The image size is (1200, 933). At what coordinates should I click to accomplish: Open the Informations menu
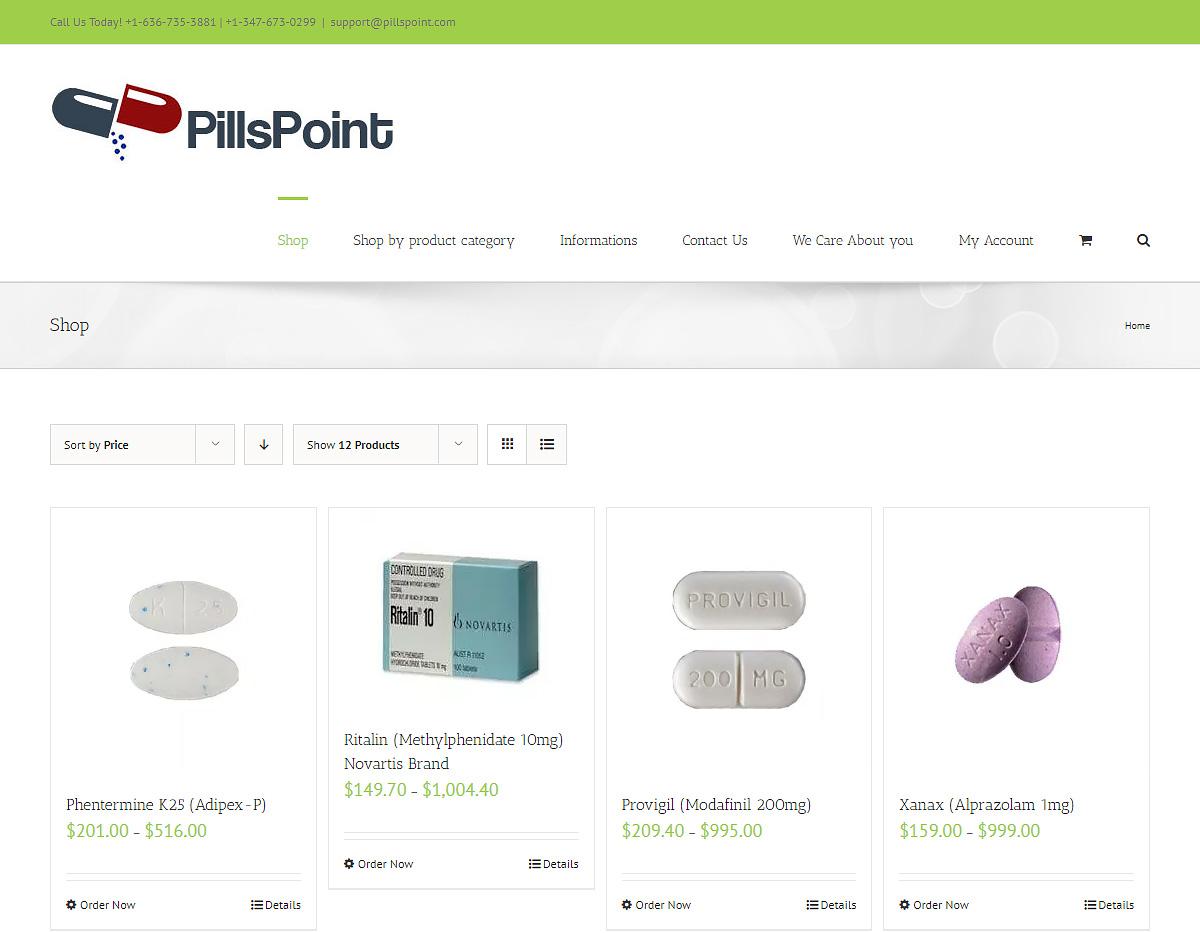[598, 240]
